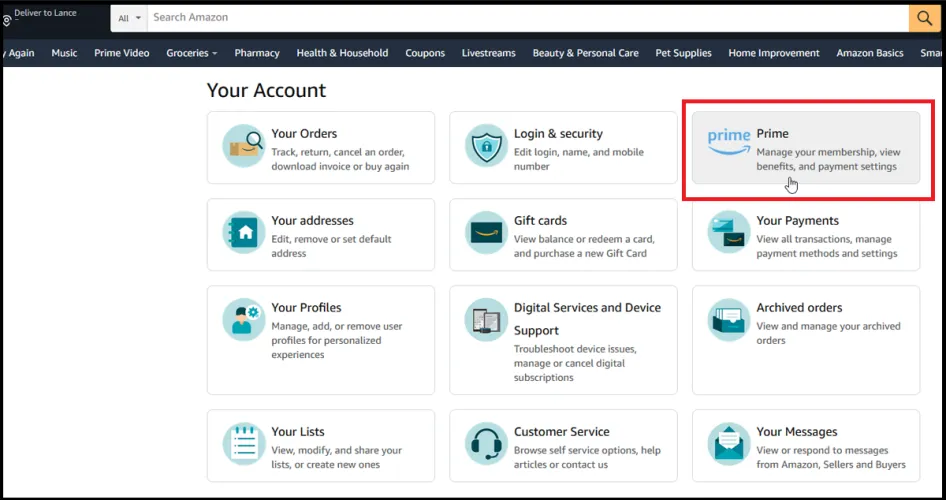This screenshot has height=500, width=946.
Task: Go to Coupons in the navigation bar
Action: 425,53
